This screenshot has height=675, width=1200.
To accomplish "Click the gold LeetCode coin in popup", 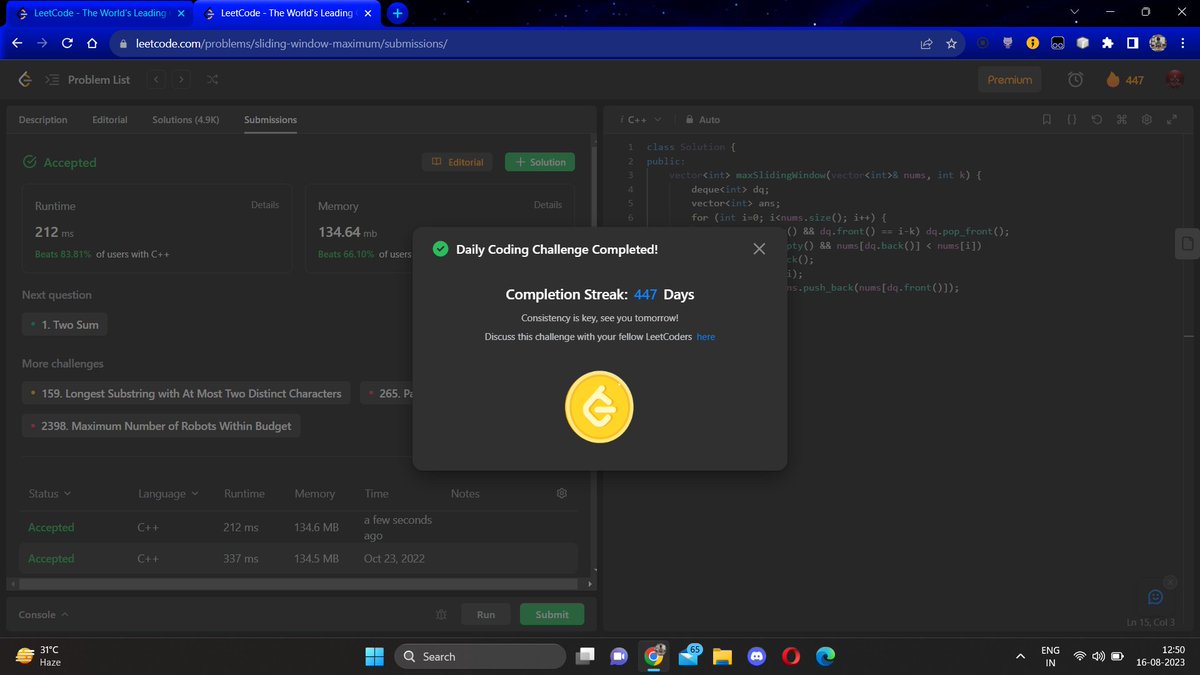I will coord(599,407).
